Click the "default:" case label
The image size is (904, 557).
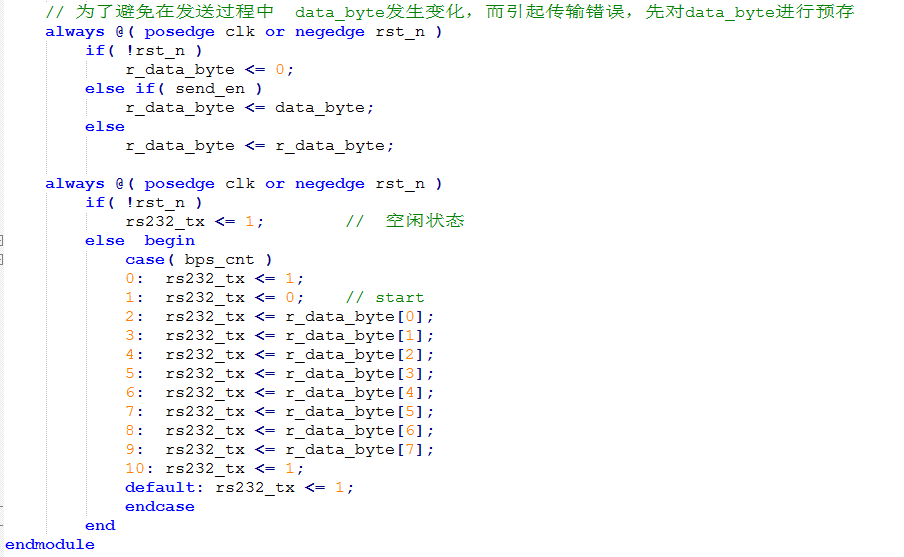tap(164, 487)
